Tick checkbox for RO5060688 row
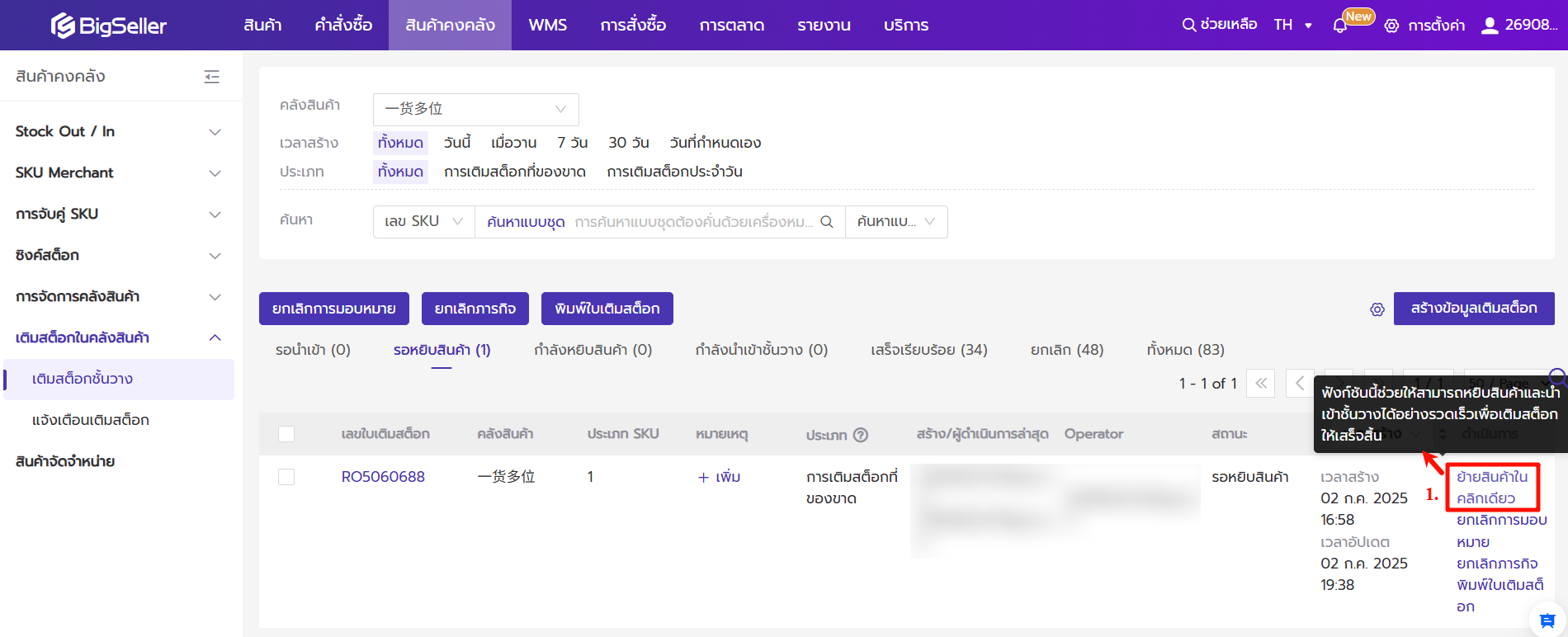Image resolution: width=1568 pixels, height=637 pixels. click(x=286, y=477)
